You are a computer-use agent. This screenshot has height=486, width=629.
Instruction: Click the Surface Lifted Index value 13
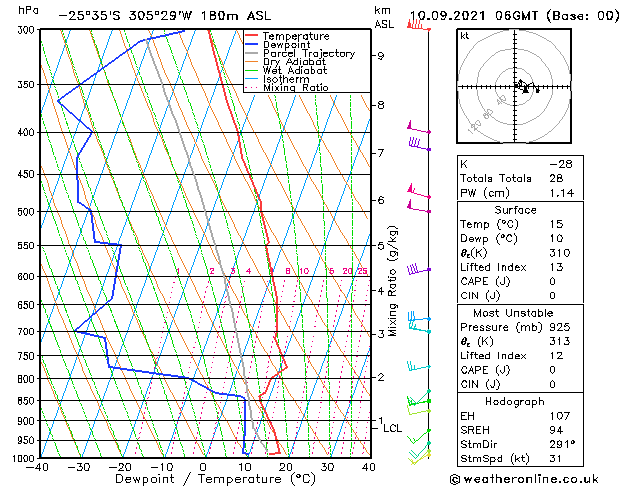coord(556,267)
